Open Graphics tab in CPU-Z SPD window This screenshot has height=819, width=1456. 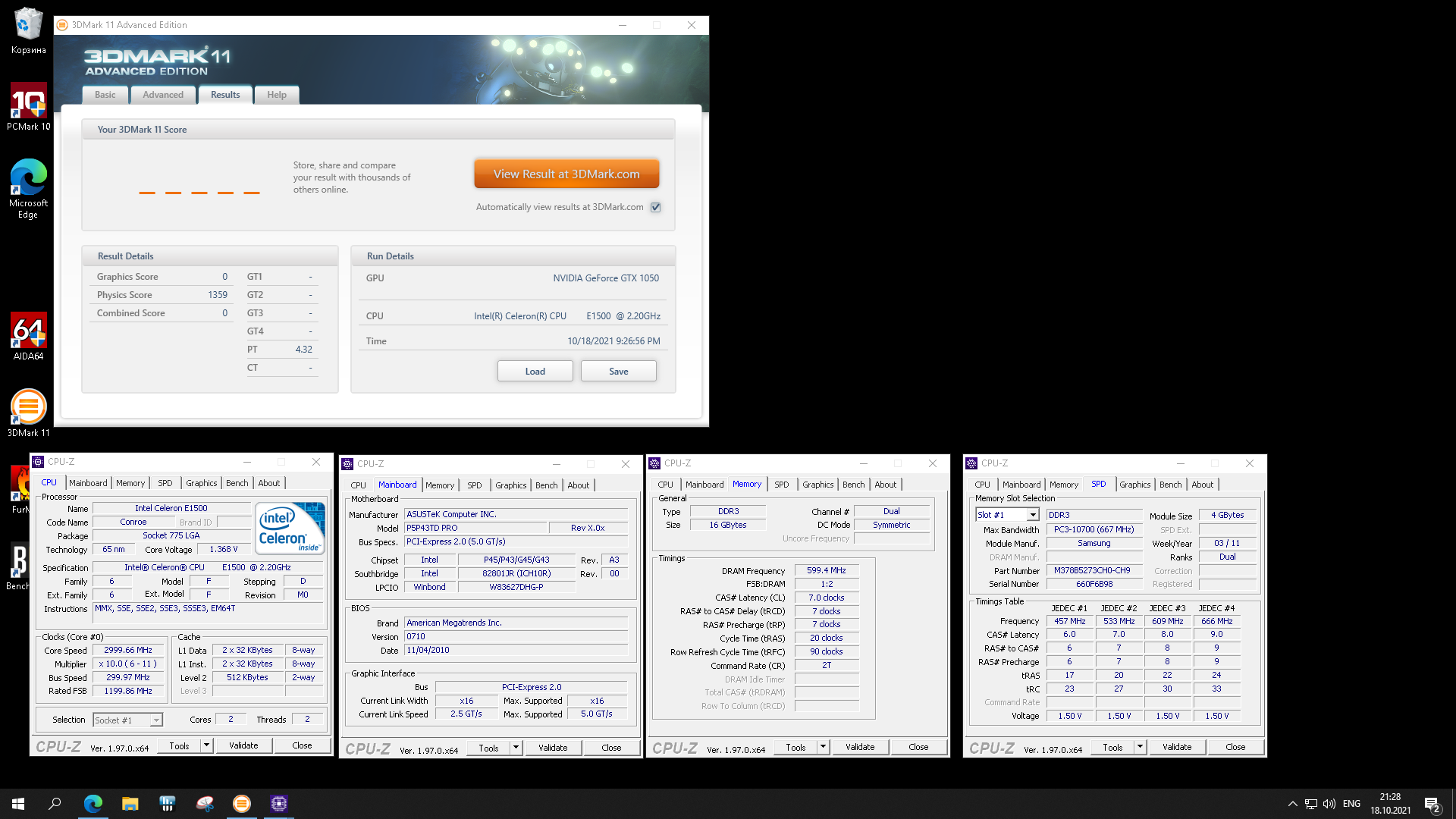point(1135,485)
